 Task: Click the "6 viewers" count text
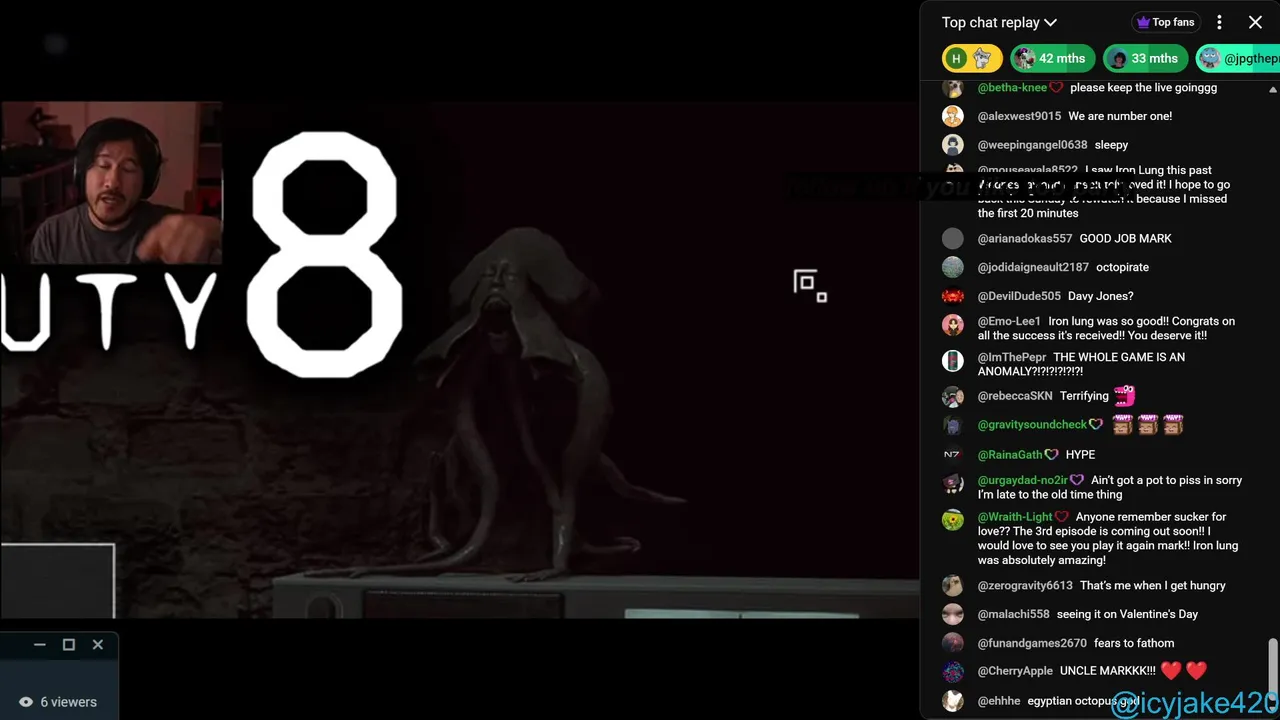[x=69, y=702]
